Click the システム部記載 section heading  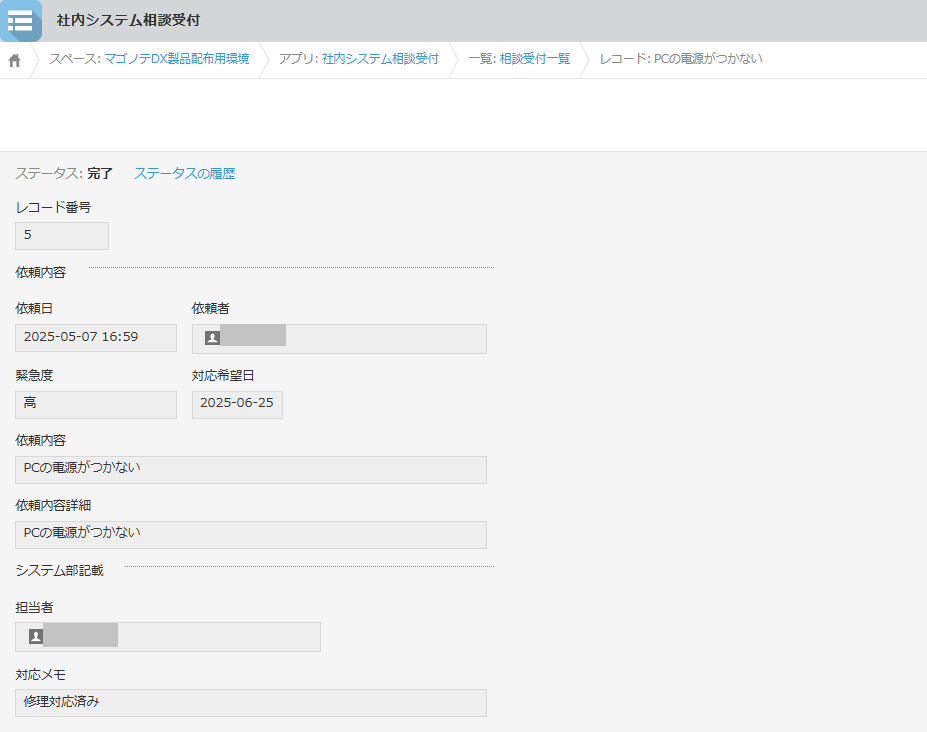tap(60, 570)
